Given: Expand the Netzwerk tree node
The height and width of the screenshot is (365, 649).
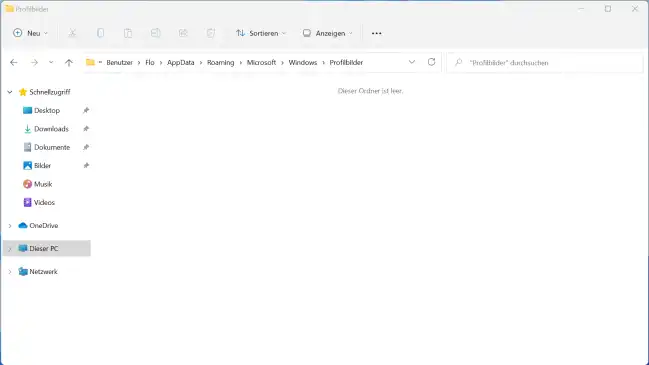Looking at the screenshot, I should (x=10, y=272).
